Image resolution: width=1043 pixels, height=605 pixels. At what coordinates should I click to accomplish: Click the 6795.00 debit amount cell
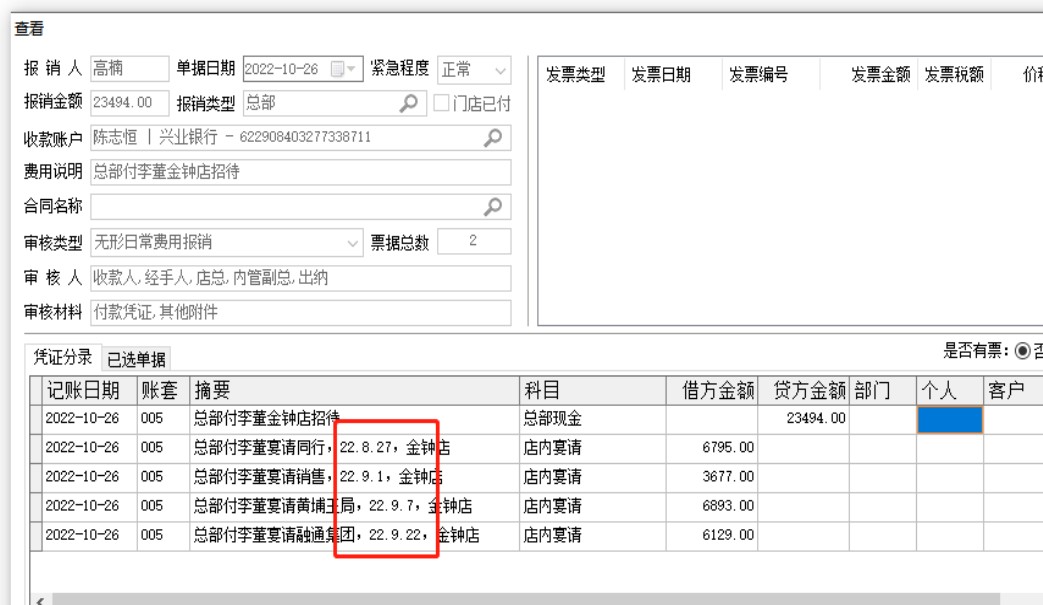coord(712,448)
